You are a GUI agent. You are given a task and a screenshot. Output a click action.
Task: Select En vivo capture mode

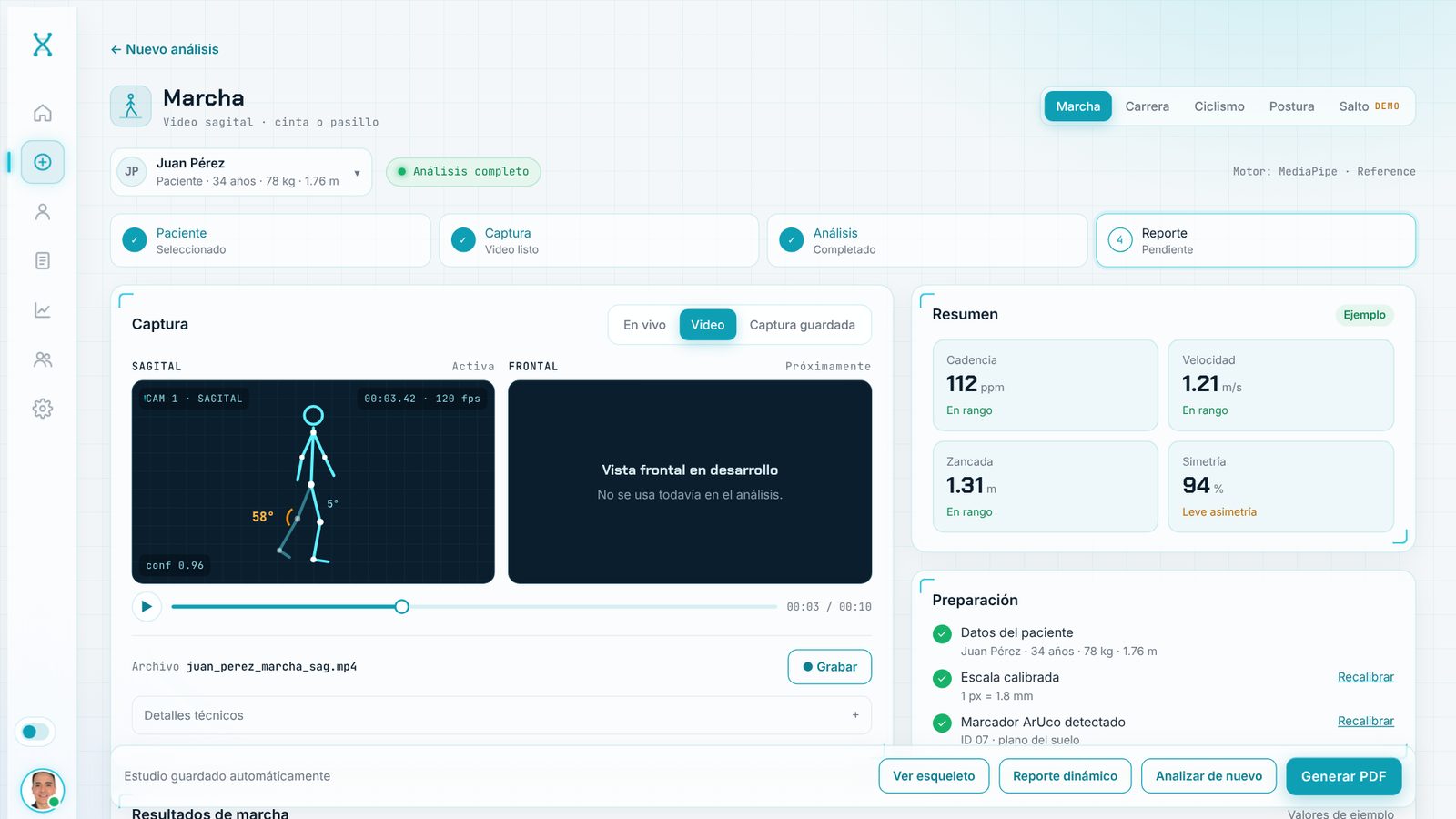coord(644,325)
